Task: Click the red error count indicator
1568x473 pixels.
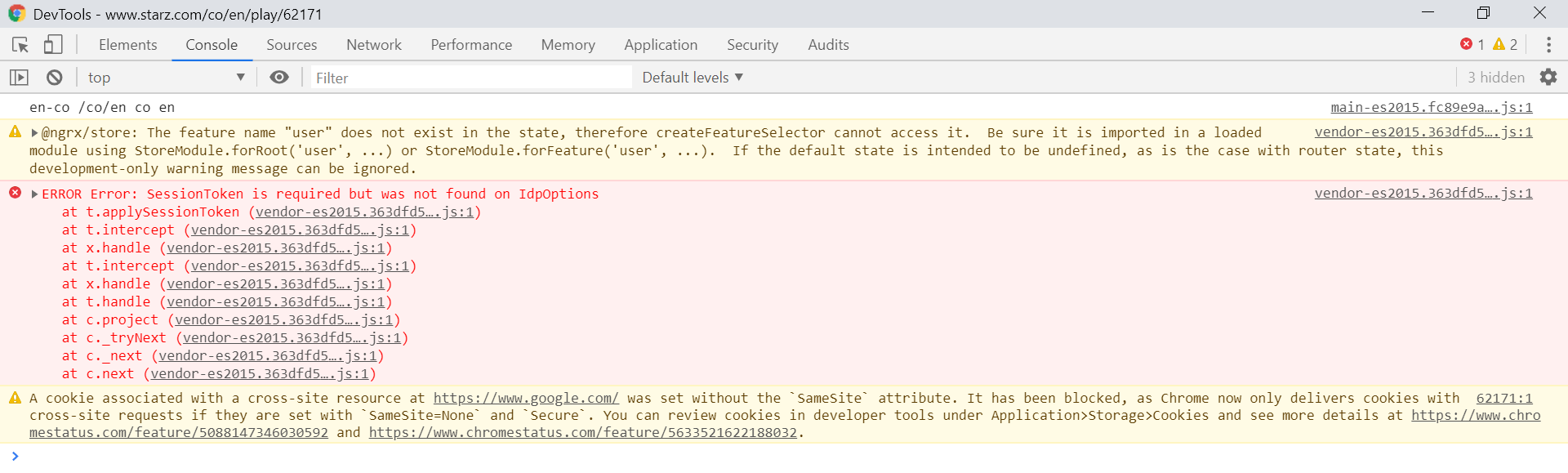Action: pos(1472,45)
